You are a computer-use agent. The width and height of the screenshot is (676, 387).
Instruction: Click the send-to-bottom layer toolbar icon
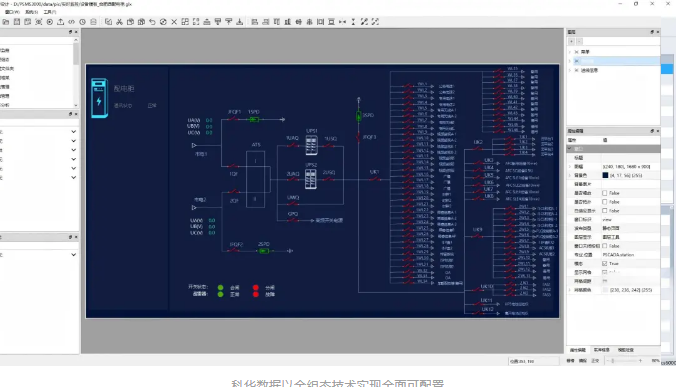pos(240,22)
